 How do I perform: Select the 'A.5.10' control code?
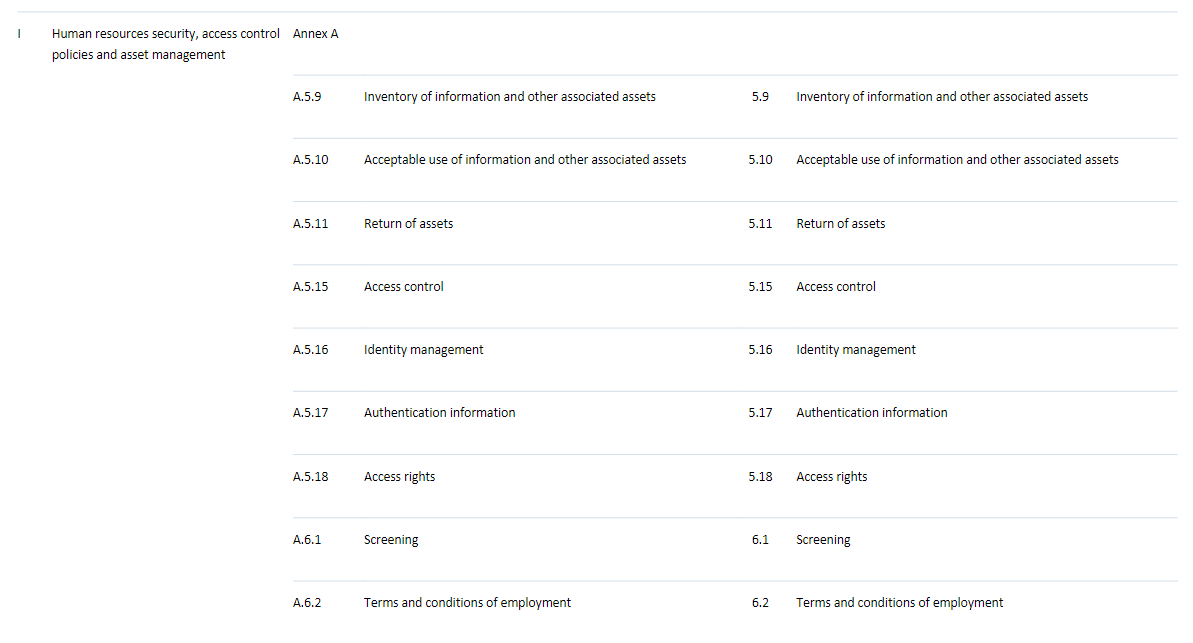(310, 160)
